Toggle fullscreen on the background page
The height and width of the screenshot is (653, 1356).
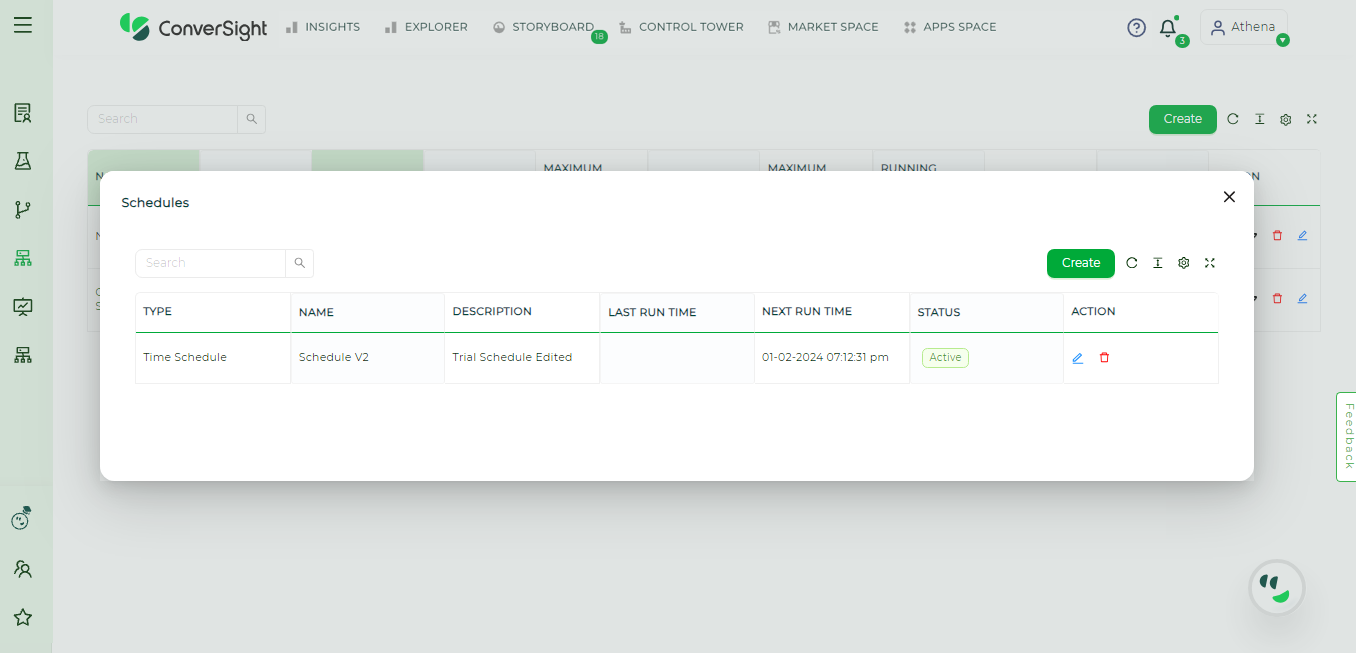[1312, 119]
